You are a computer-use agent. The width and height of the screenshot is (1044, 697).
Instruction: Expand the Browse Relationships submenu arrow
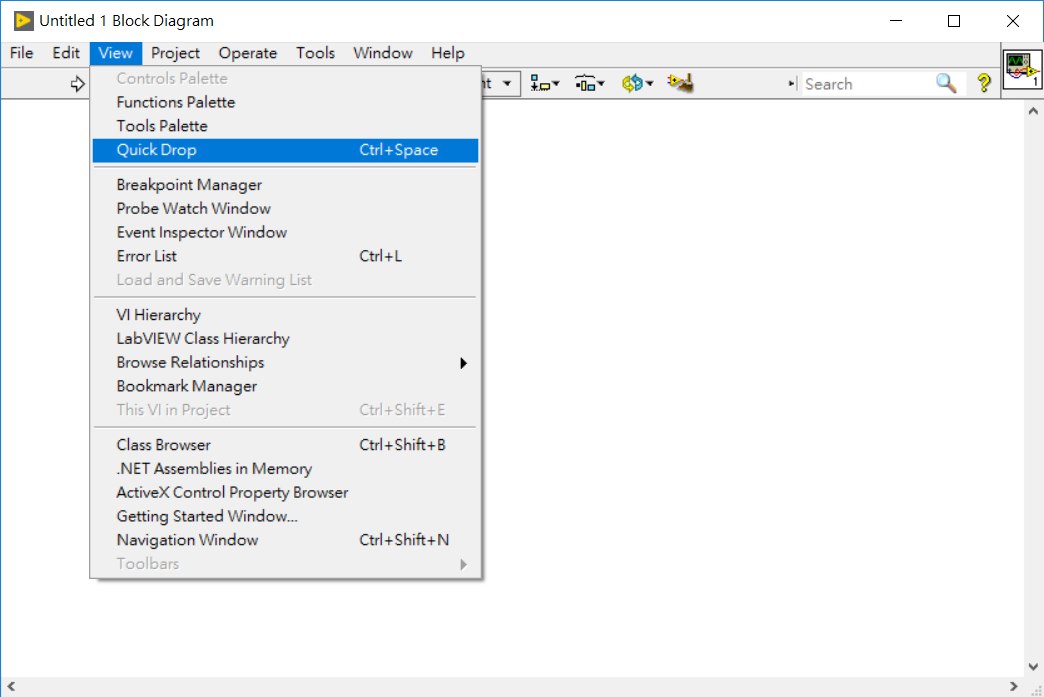463,363
